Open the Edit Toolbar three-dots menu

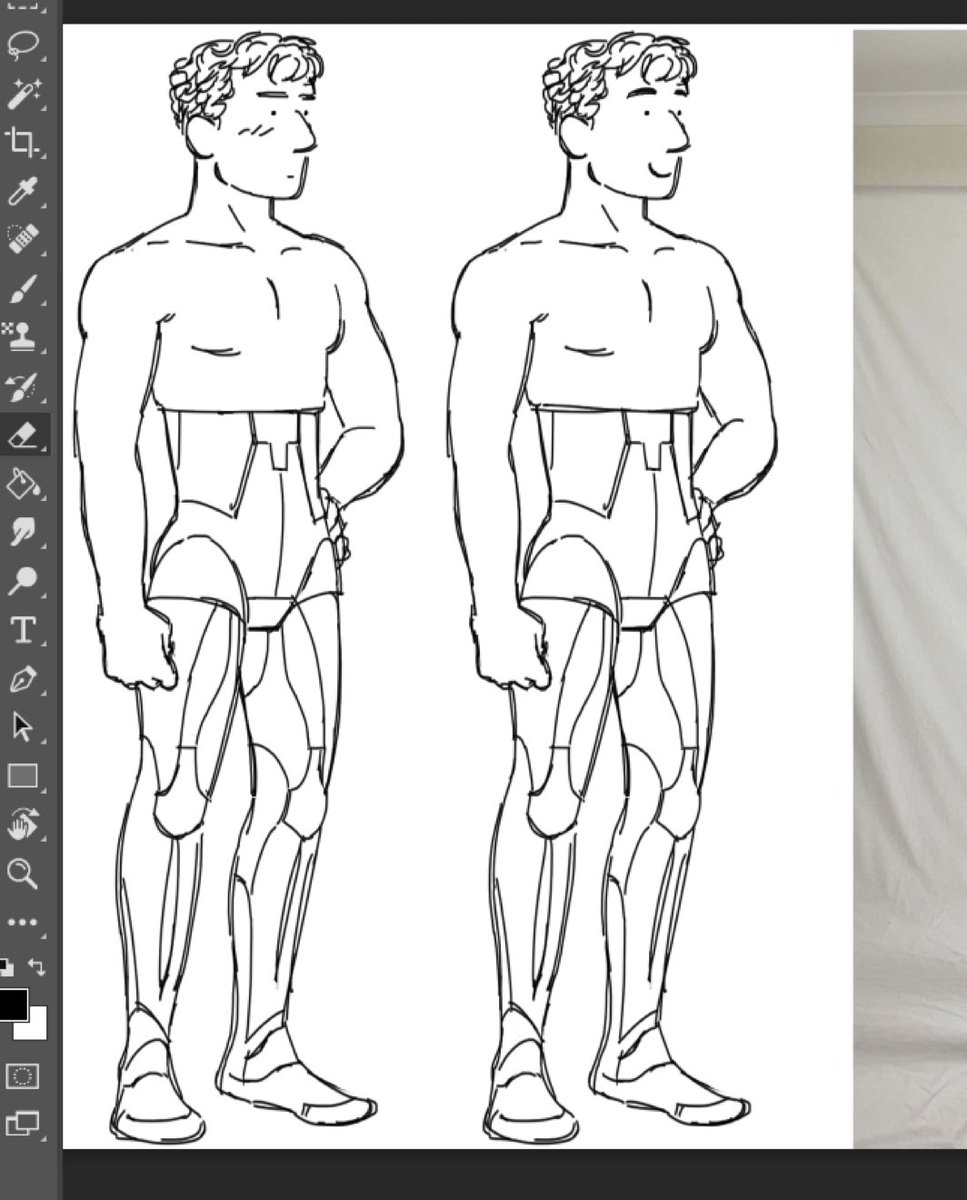[22, 922]
